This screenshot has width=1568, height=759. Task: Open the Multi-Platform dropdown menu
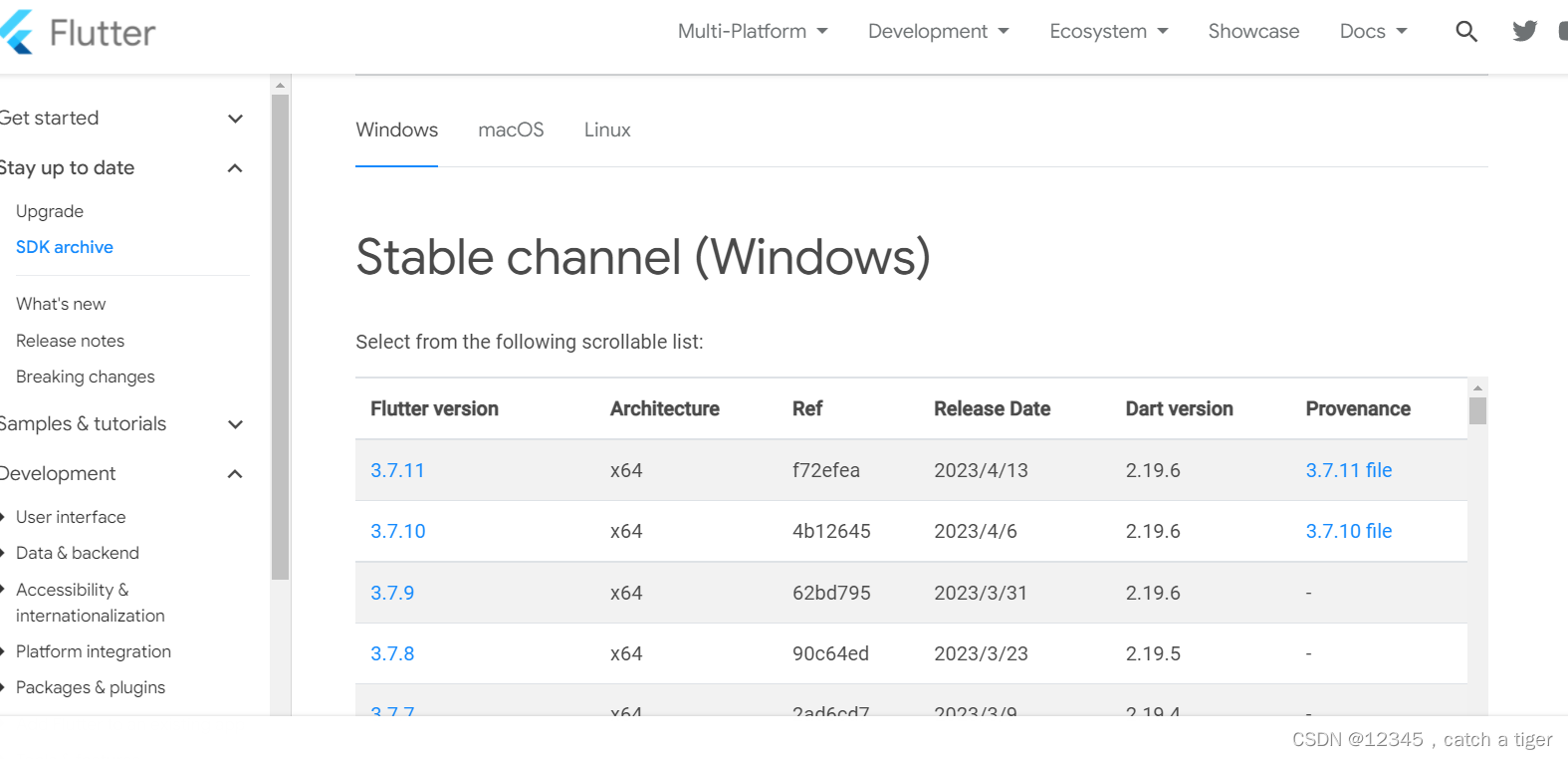point(752,32)
